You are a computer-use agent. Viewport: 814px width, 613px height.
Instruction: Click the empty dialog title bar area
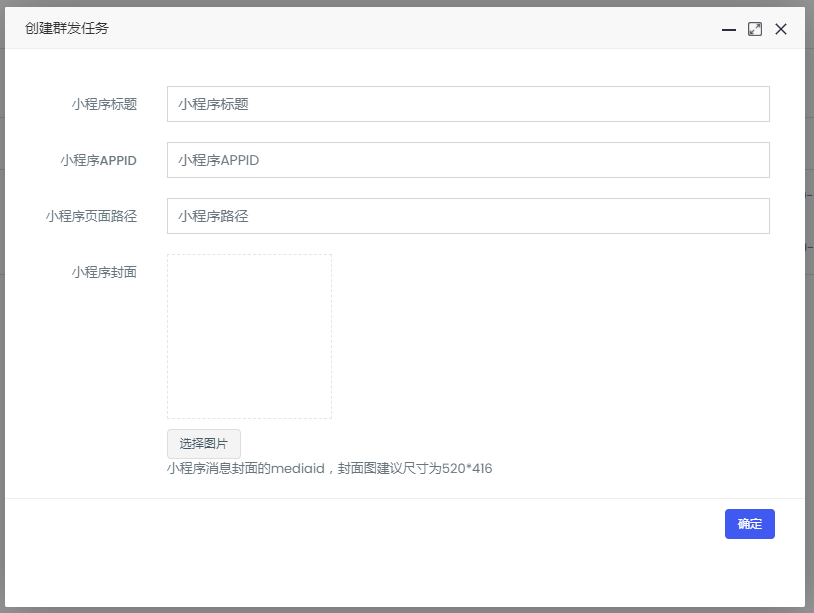click(x=400, y=29)
